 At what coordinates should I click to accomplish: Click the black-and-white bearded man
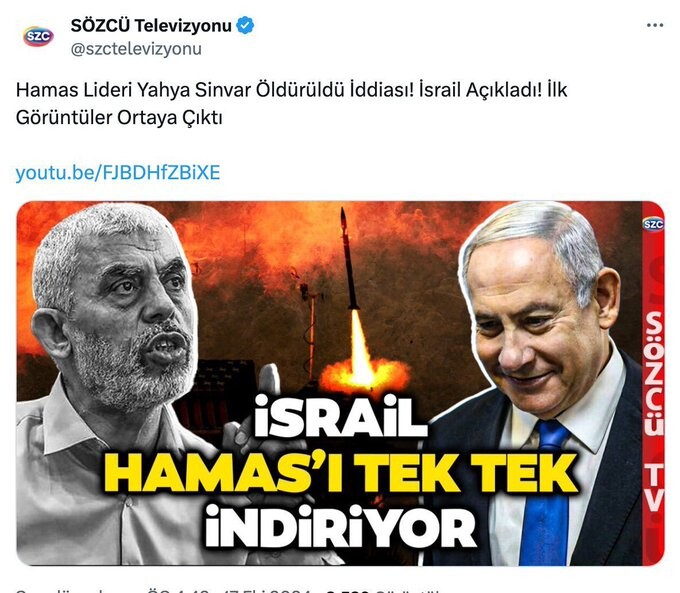113,382
